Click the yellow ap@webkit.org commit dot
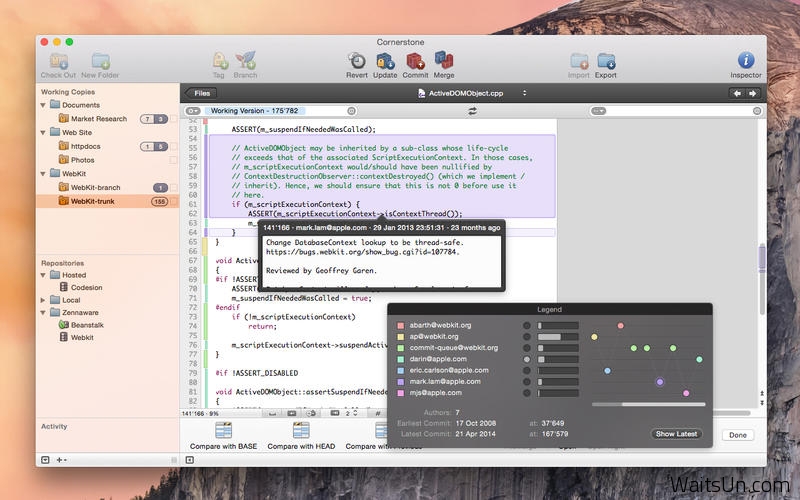This screenshot has width=800, height=500. click(594, 337)
